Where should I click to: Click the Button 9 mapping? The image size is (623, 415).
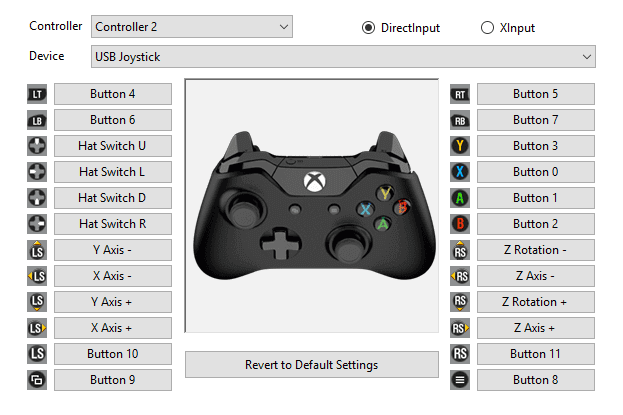click(113, 380)
